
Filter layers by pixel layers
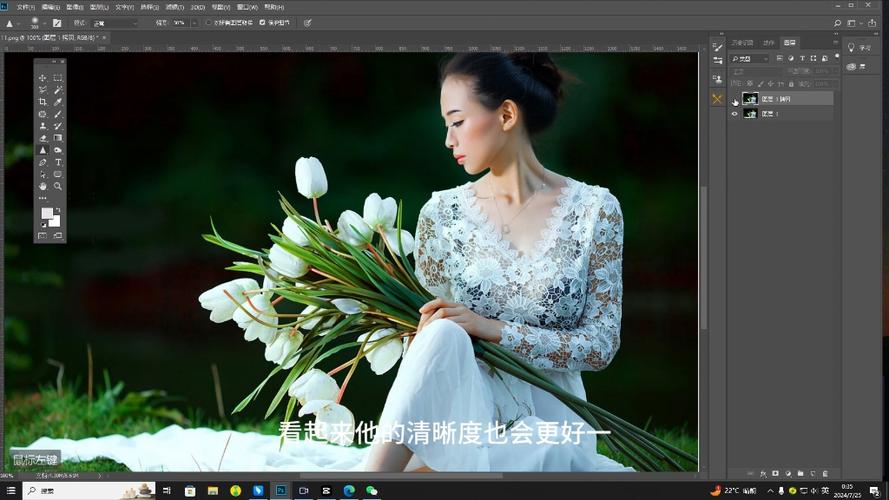coord(780,58)
